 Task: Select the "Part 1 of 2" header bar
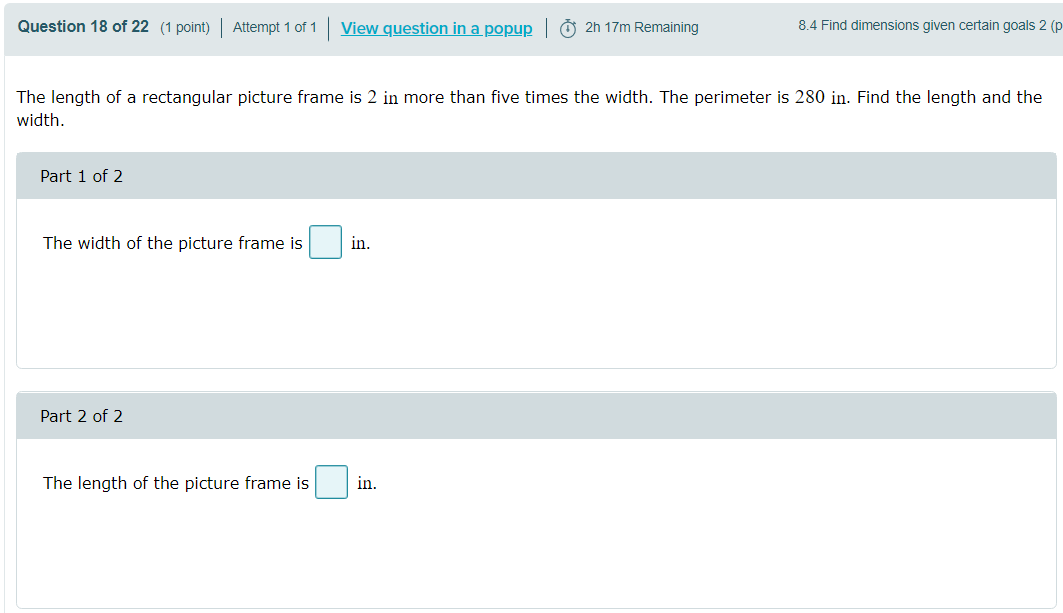(x=80, y=175)
